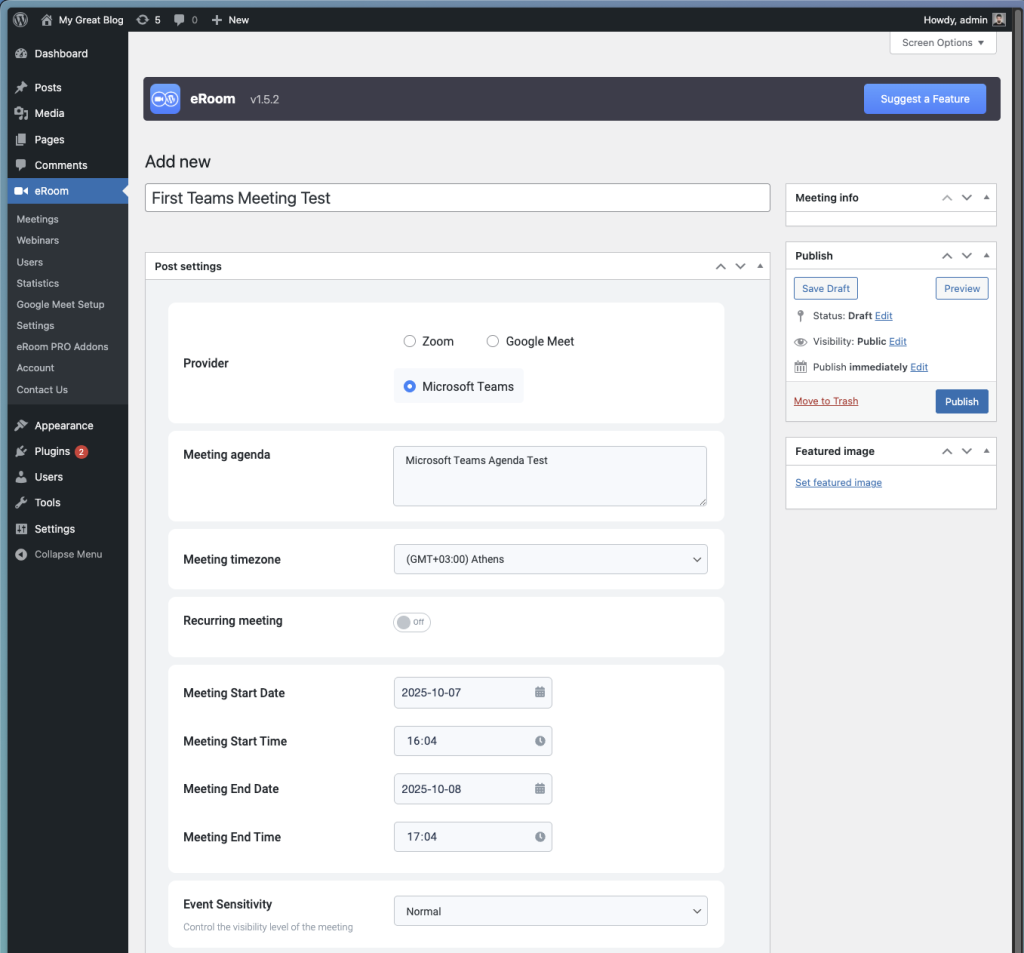Collapse the Post settings panel toggle
This screenshot has width=1024, height=953.
coord(761,266)
